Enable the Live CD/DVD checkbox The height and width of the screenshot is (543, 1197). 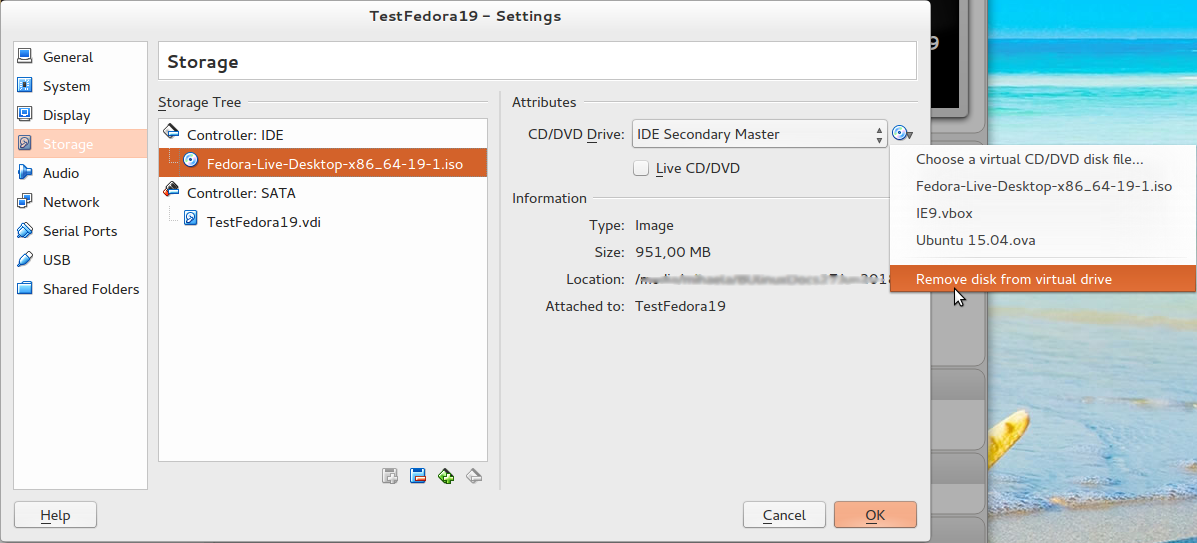(x=641, y=168)
